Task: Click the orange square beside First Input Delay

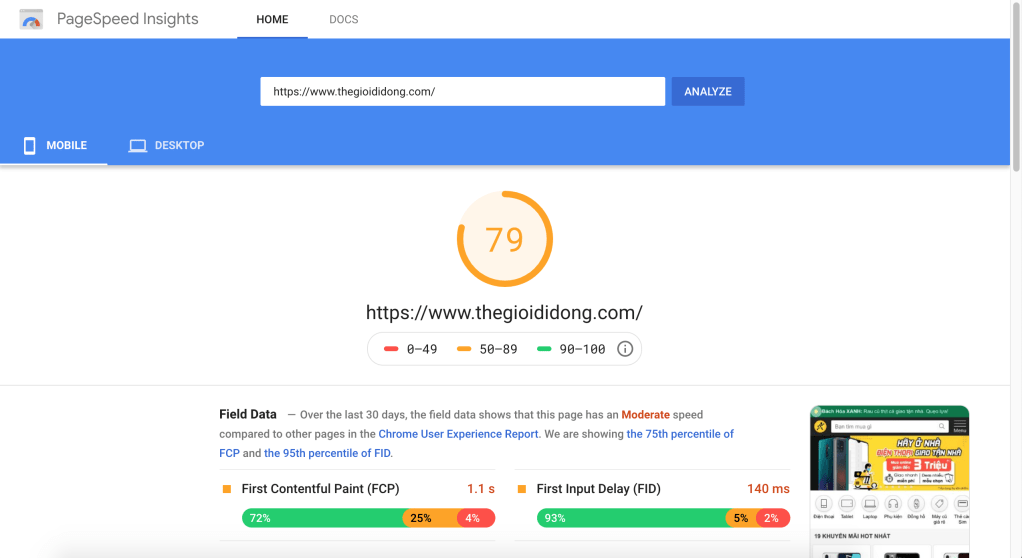Action: click(522, 489)
